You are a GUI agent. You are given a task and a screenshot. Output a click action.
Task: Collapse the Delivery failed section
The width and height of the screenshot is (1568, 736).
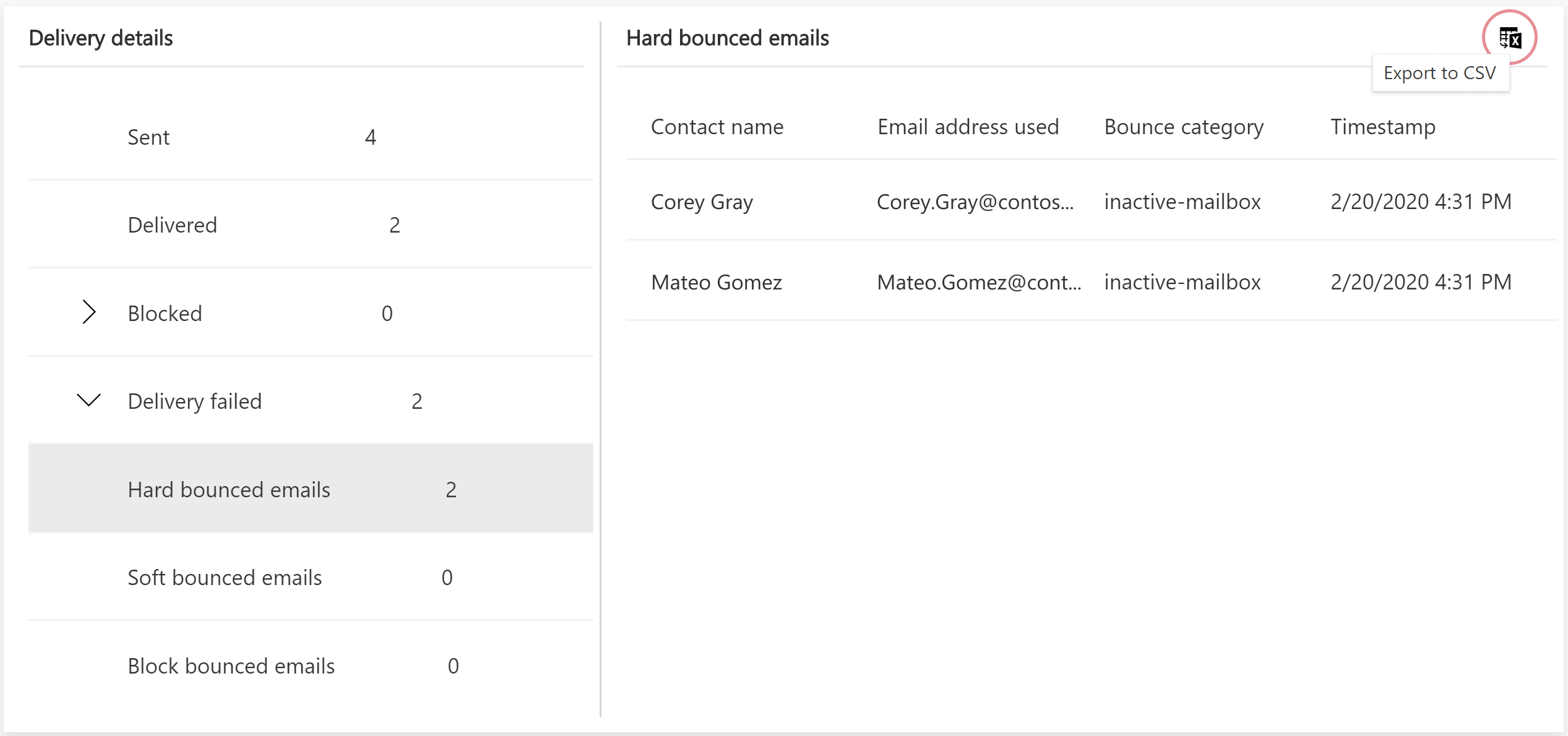coord(90,399)
